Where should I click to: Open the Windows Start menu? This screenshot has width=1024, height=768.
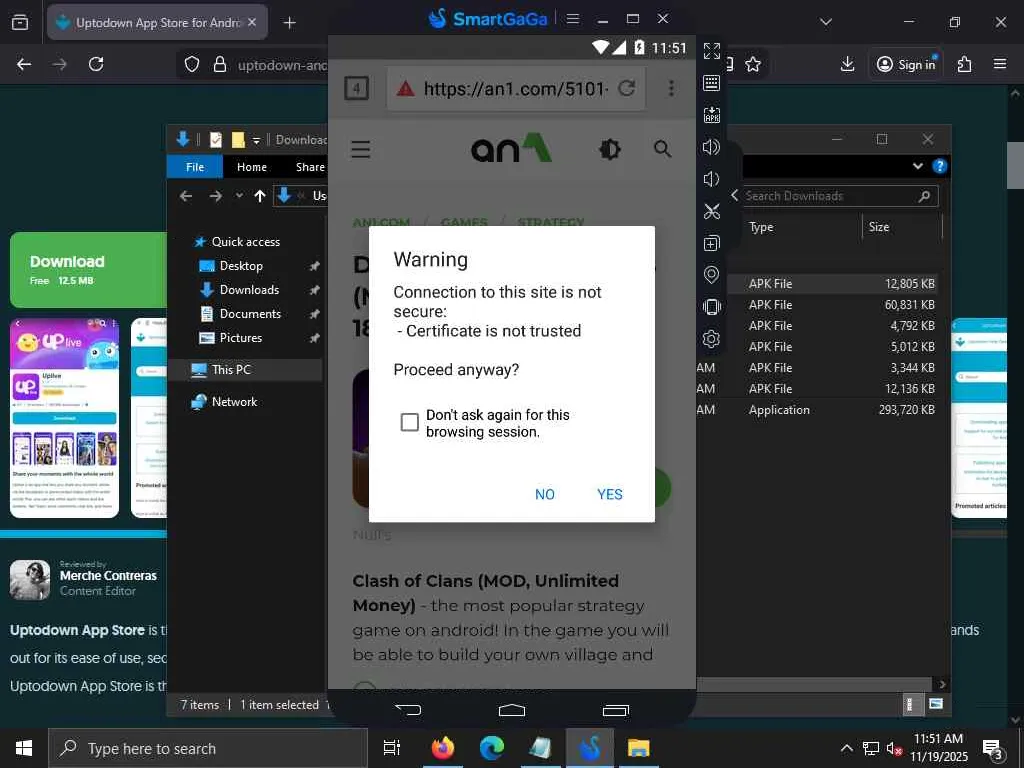pos(24,748)
